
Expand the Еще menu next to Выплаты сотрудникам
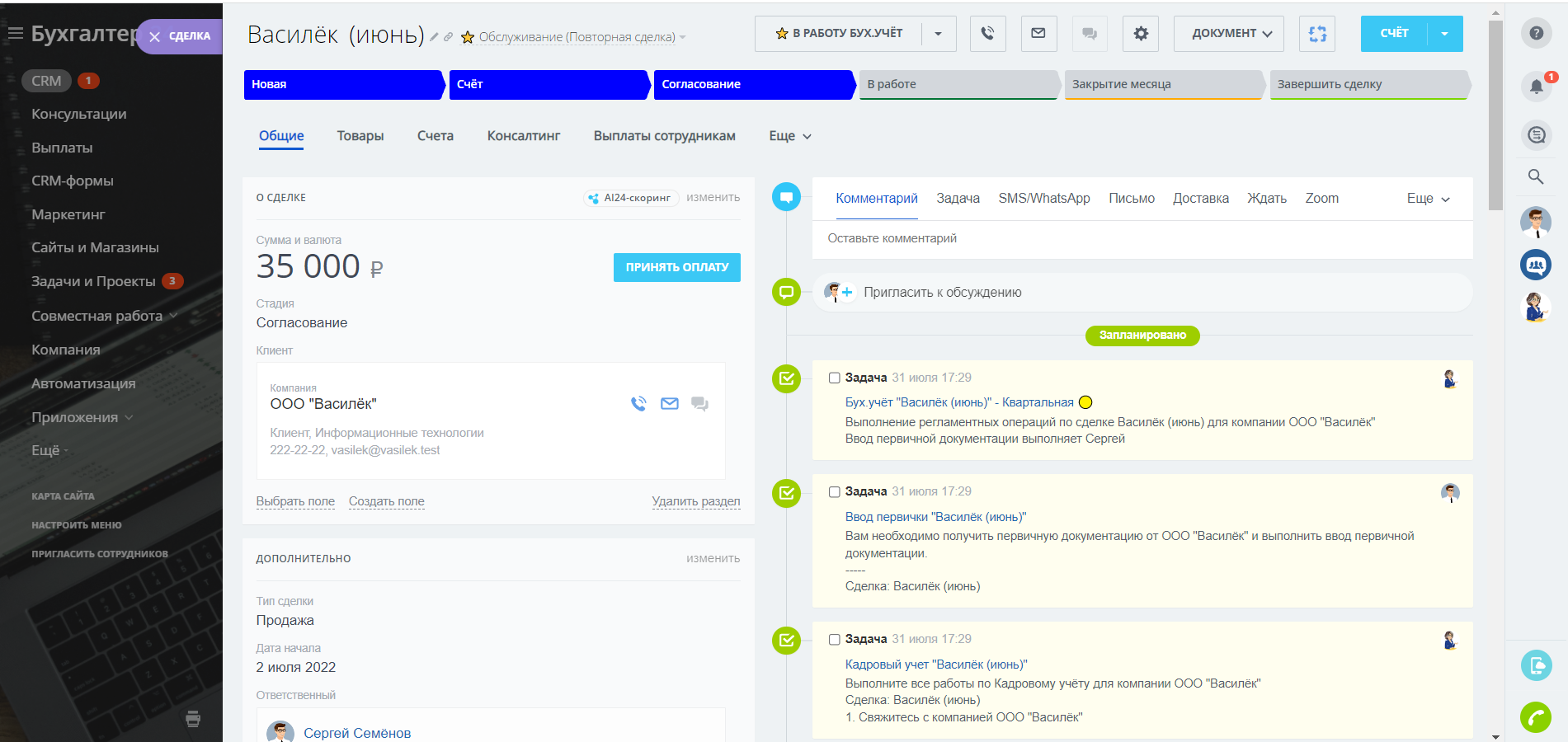pyautogui.click(x=789, y=136)
